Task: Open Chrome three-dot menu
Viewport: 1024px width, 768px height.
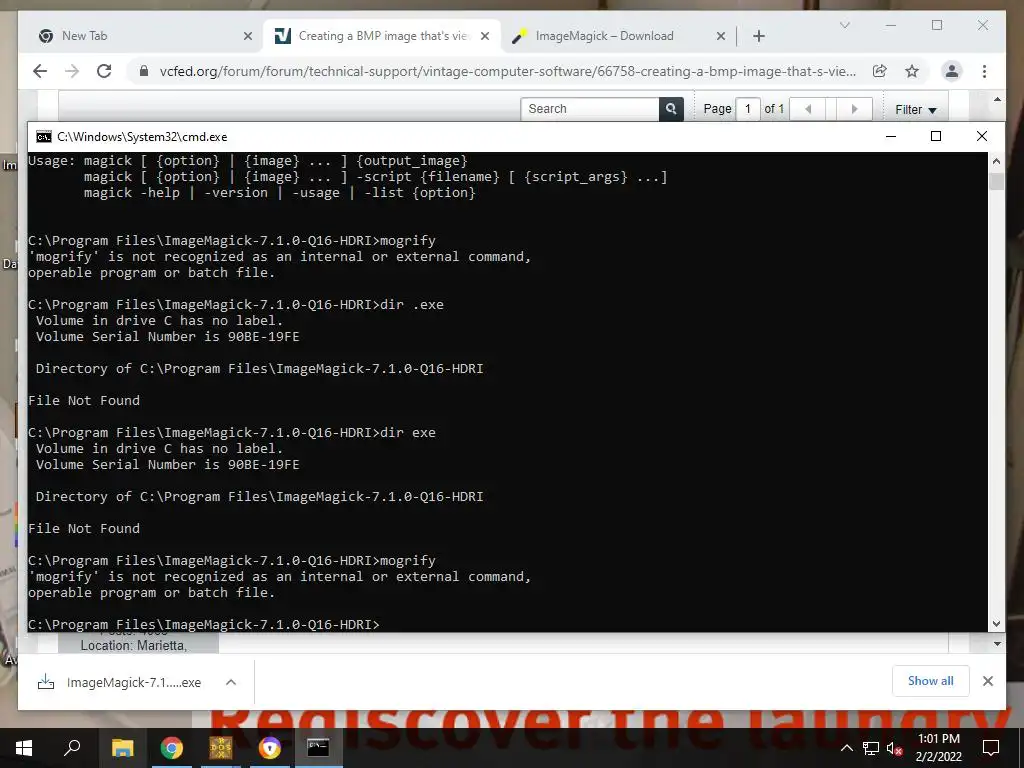Action: click(984, 71)
